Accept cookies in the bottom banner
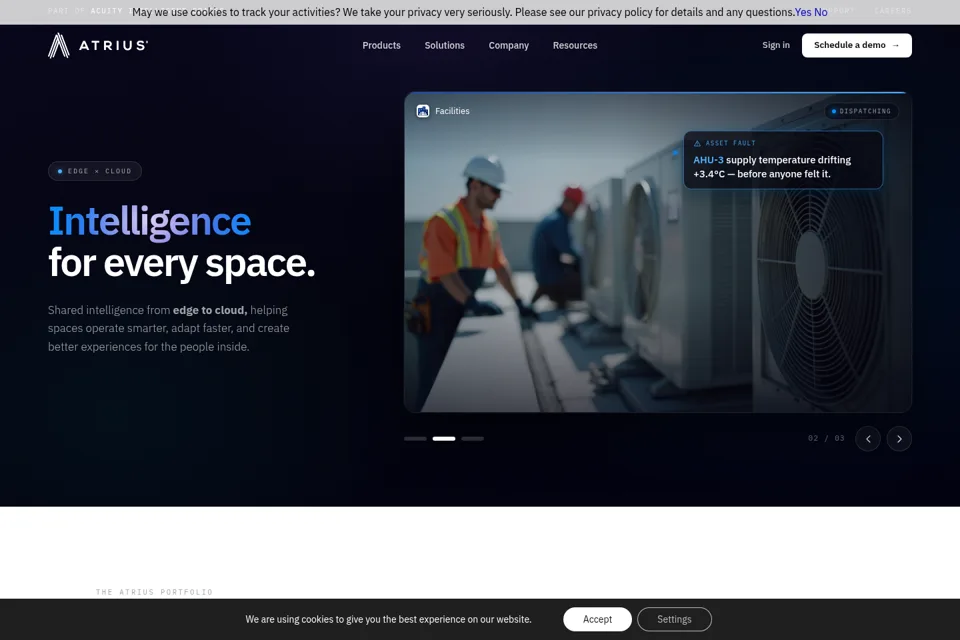Image resolution: width=960 pixels, height=640 pixels. point(597,619)
